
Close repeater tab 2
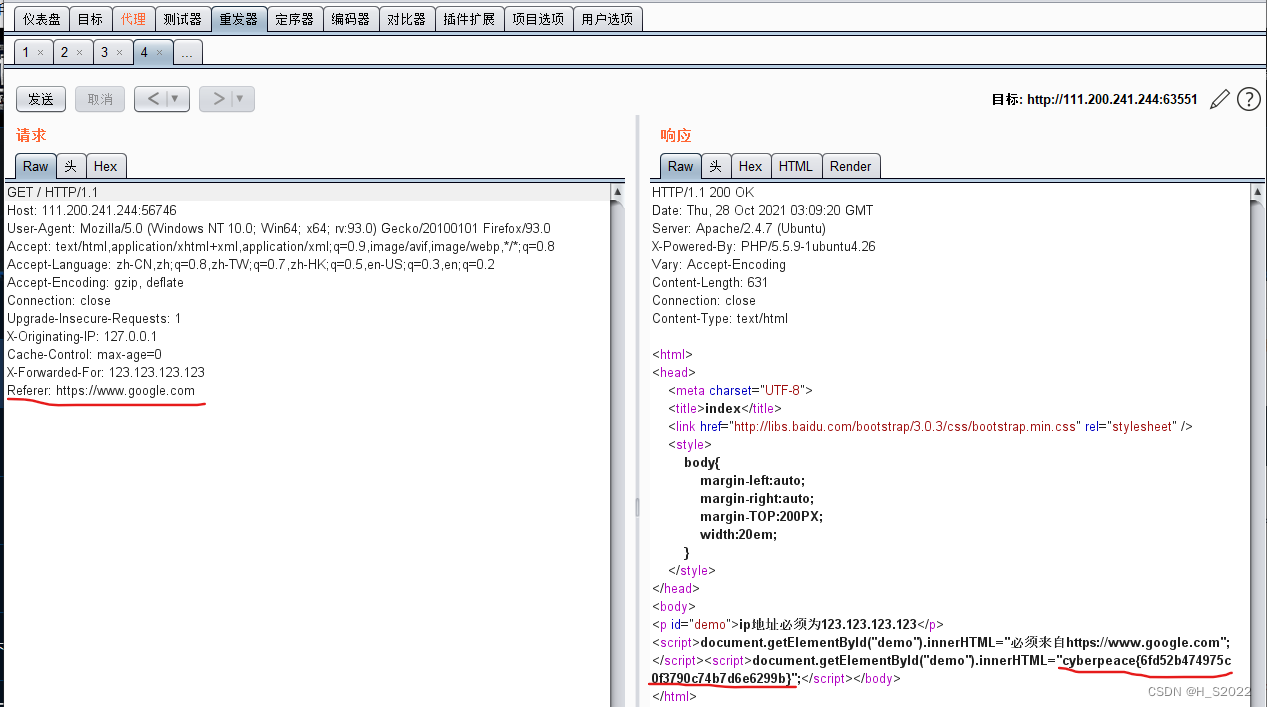(x=79, y=53)
